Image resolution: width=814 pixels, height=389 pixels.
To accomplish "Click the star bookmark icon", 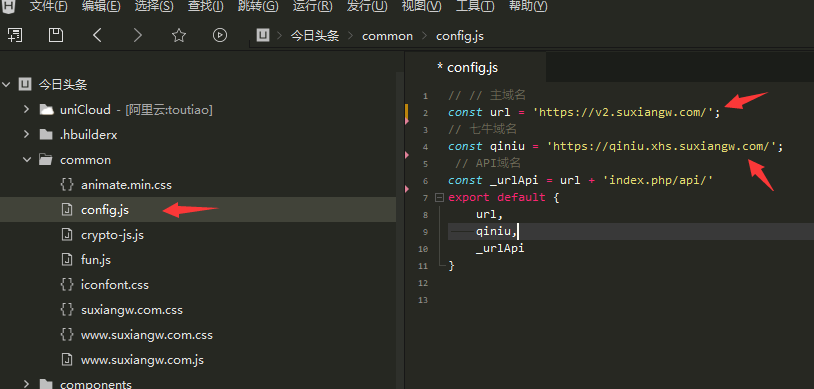I will [x=179, y=35].
